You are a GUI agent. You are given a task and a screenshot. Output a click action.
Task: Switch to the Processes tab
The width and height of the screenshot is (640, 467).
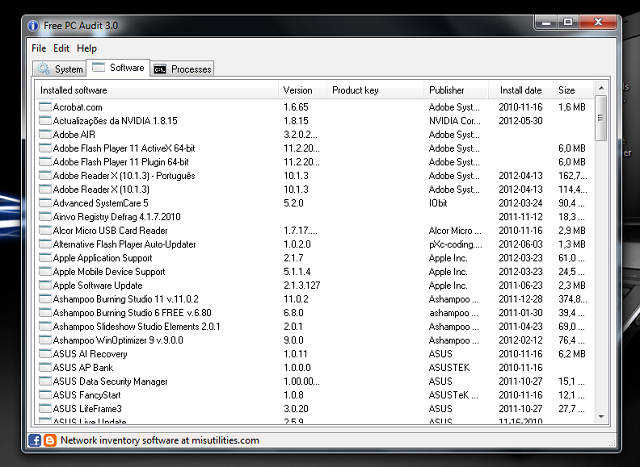pos(182,69)
